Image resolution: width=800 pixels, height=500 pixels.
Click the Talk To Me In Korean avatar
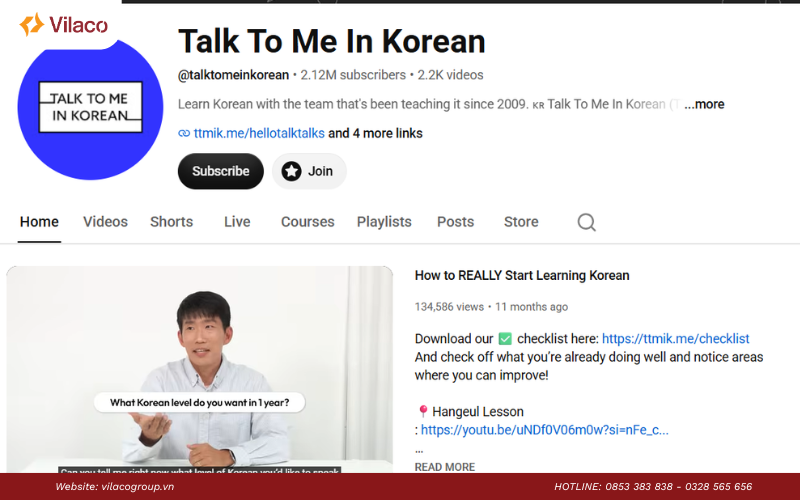tap(90, 108)
